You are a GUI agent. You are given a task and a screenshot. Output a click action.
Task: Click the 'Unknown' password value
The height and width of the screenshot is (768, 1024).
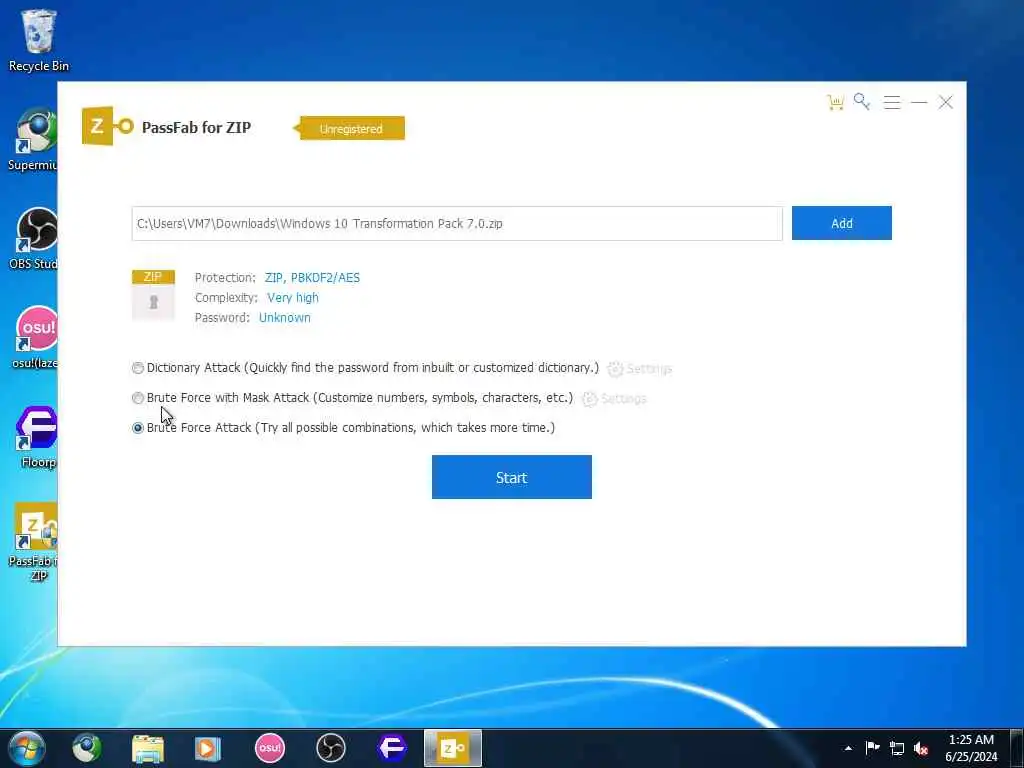click(285, 318)
